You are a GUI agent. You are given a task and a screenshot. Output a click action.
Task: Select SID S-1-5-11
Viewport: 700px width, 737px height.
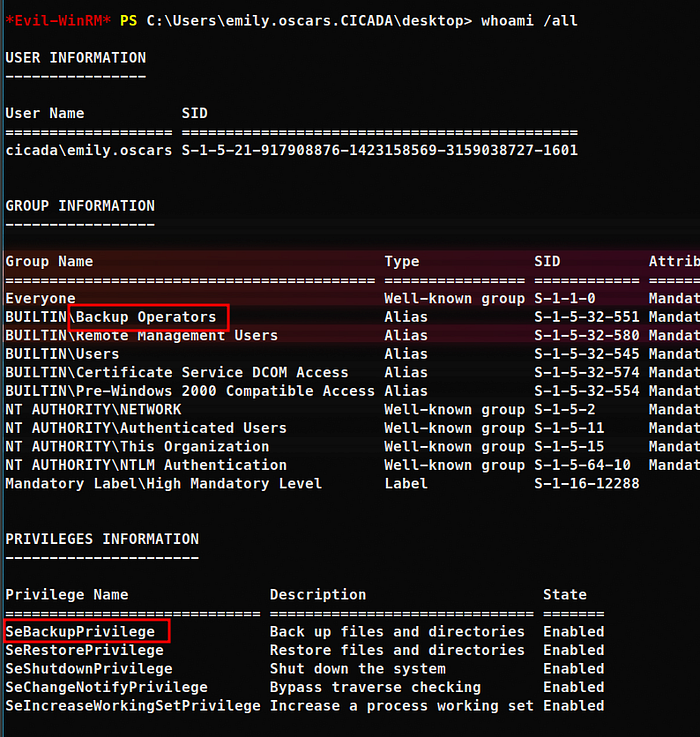(569, 428)
